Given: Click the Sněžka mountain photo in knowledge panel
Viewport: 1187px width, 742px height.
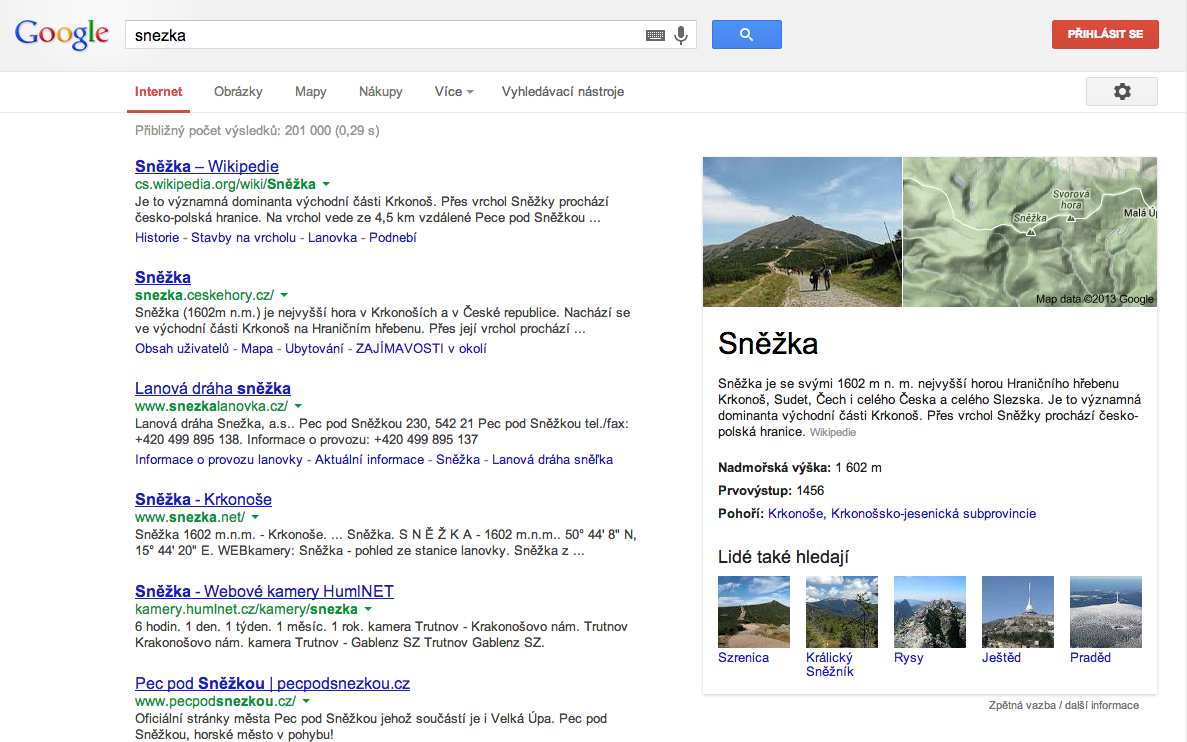Looking at the screenshot, I should point(802,232).
